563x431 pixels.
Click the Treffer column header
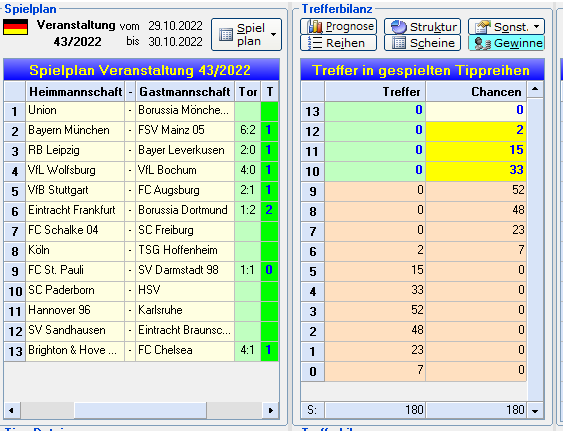[375, 92]
